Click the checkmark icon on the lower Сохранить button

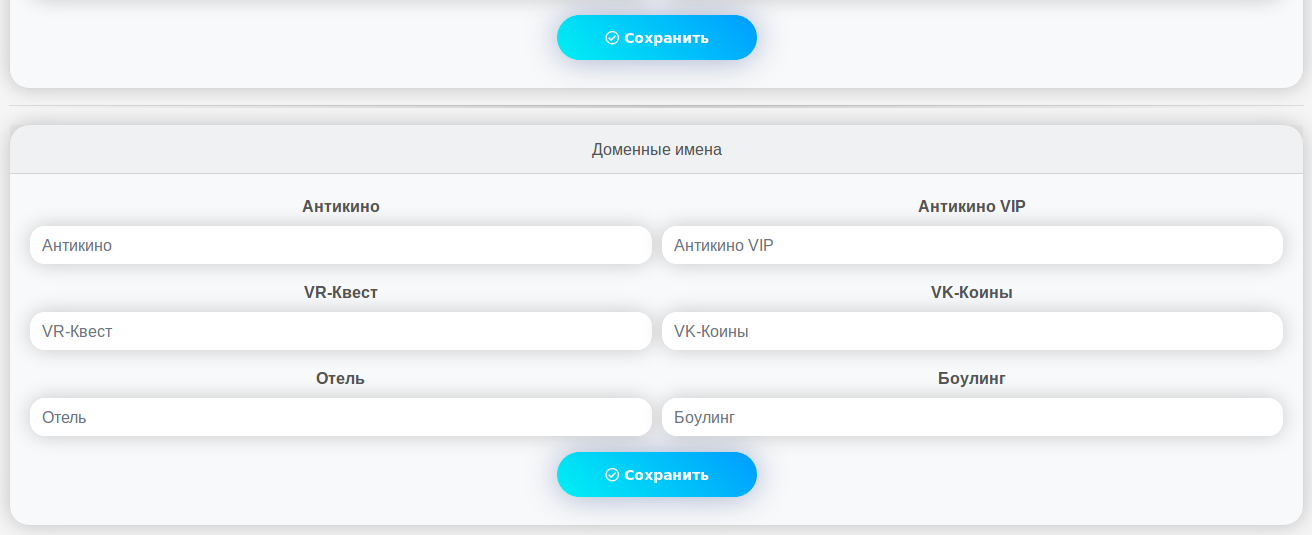pyautogui.click(x=612, y=475)
